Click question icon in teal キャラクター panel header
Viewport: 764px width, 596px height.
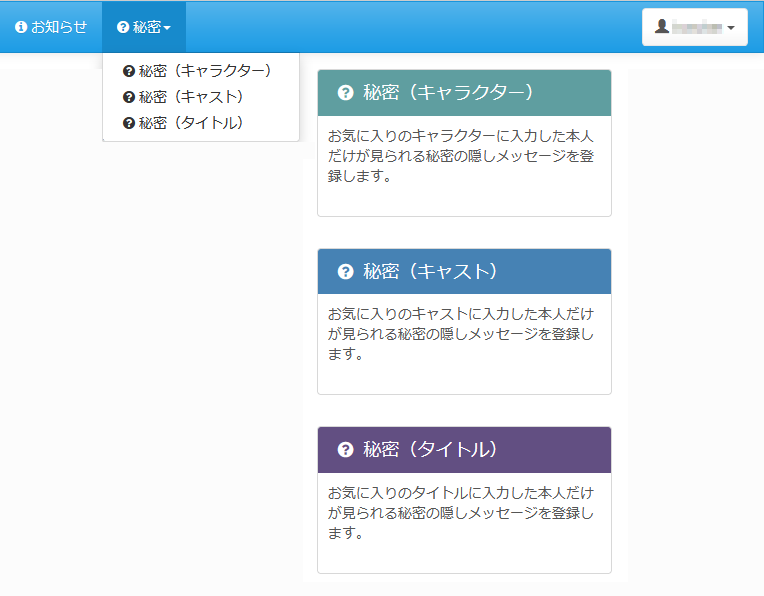coord(346,93)
